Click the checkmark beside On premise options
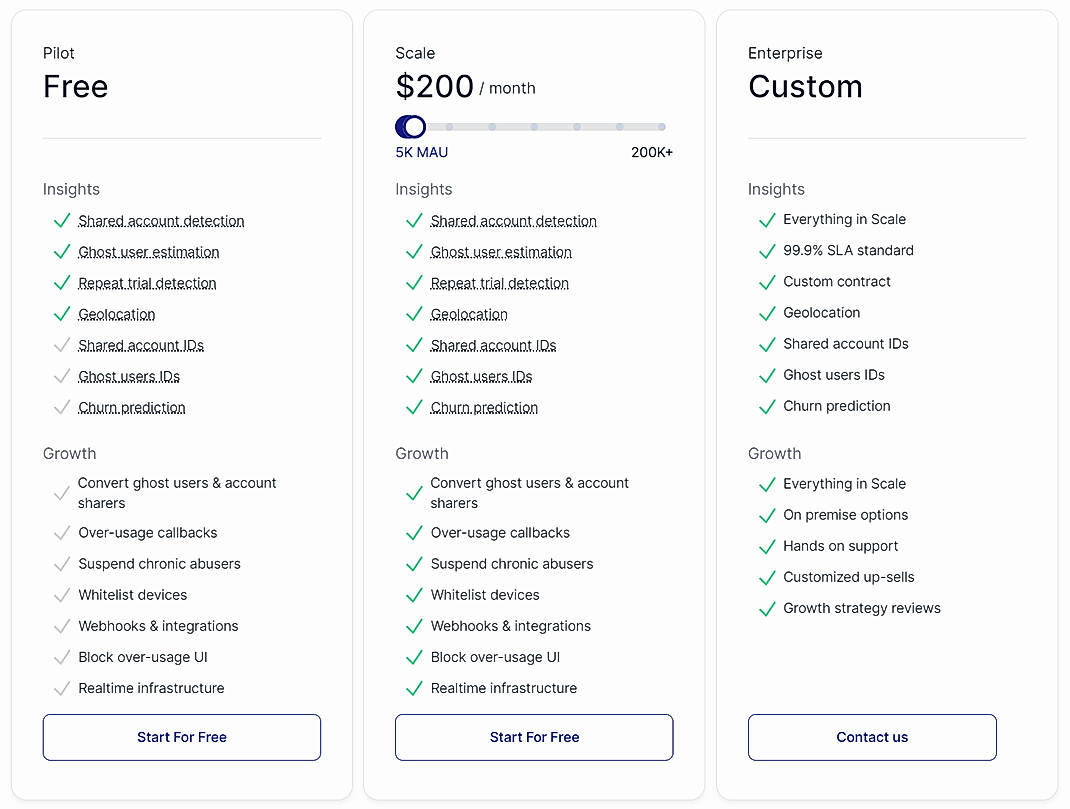 click(x=767, y=515)
